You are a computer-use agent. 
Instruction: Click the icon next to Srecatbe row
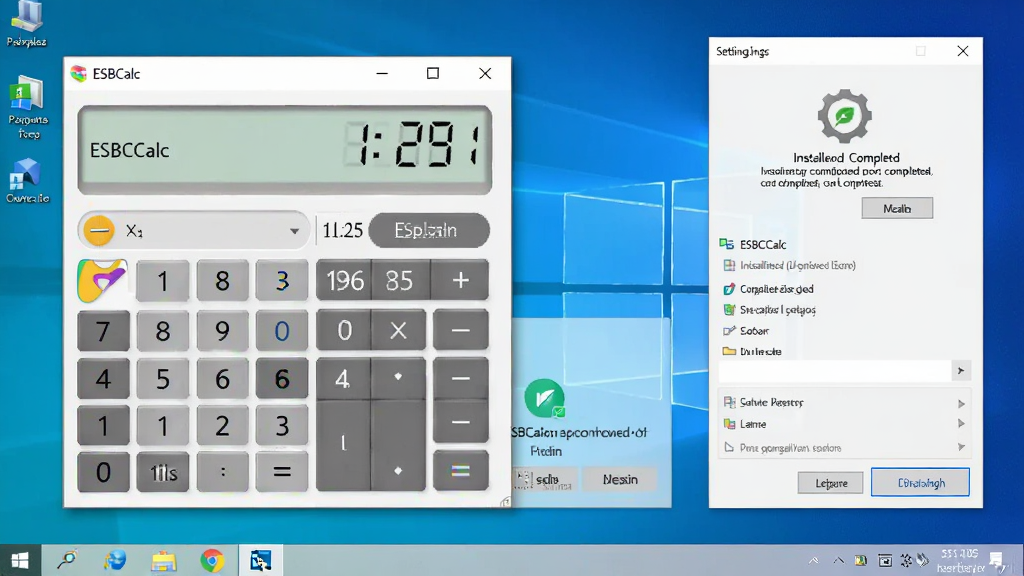(x=729, y=310)
